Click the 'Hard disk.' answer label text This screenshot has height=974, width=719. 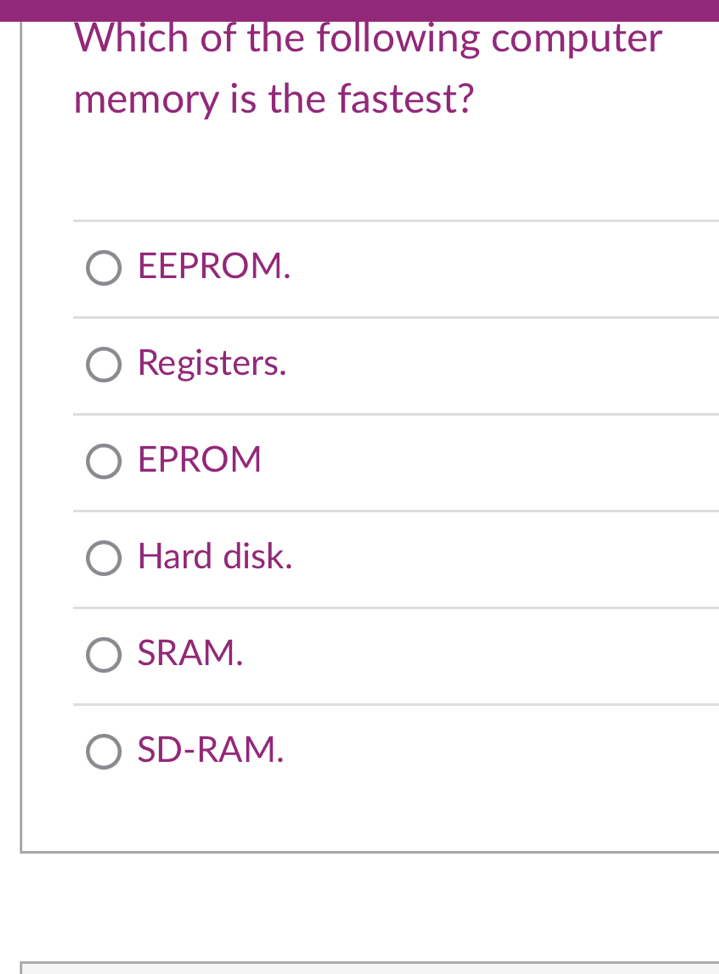tap(215, 556)
